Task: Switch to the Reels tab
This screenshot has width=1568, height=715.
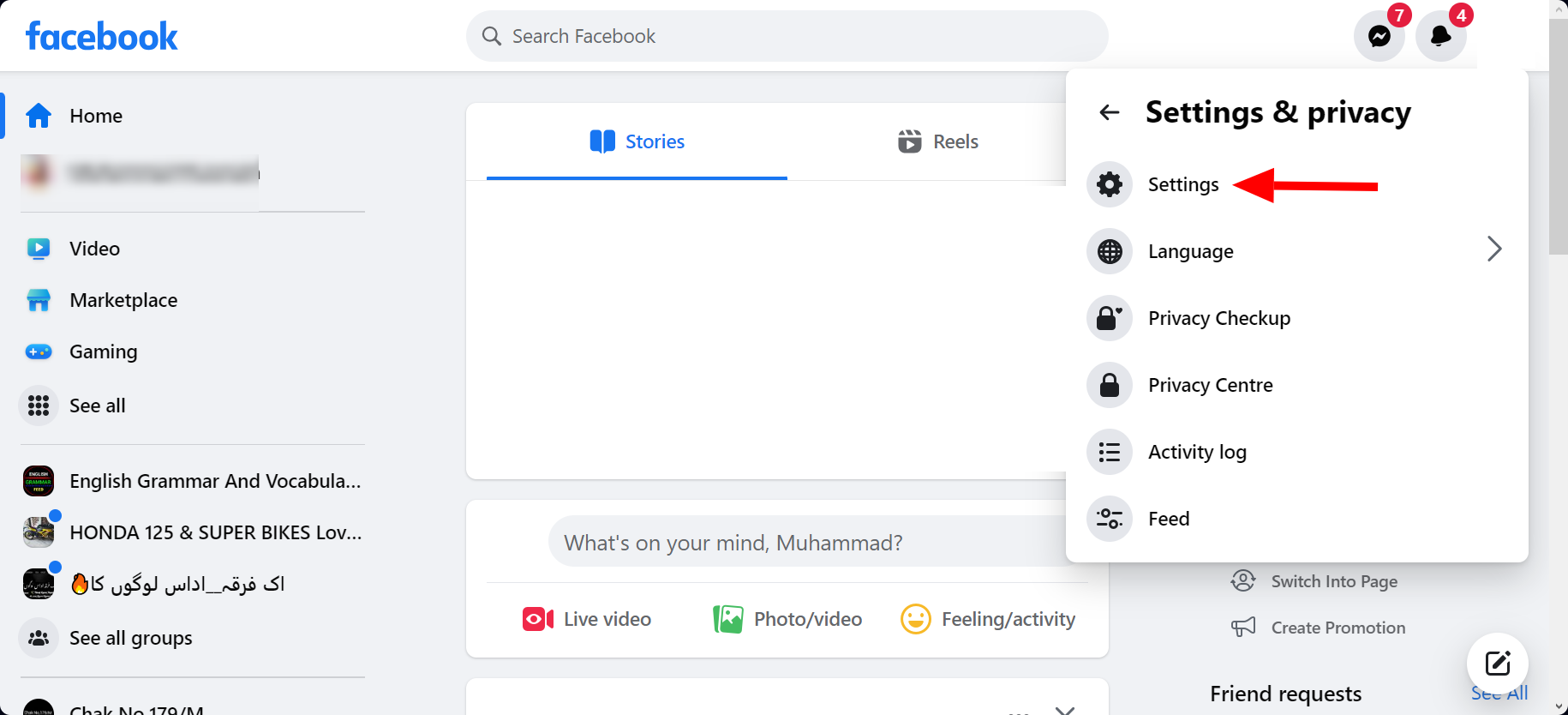Action: click(937, 141)
